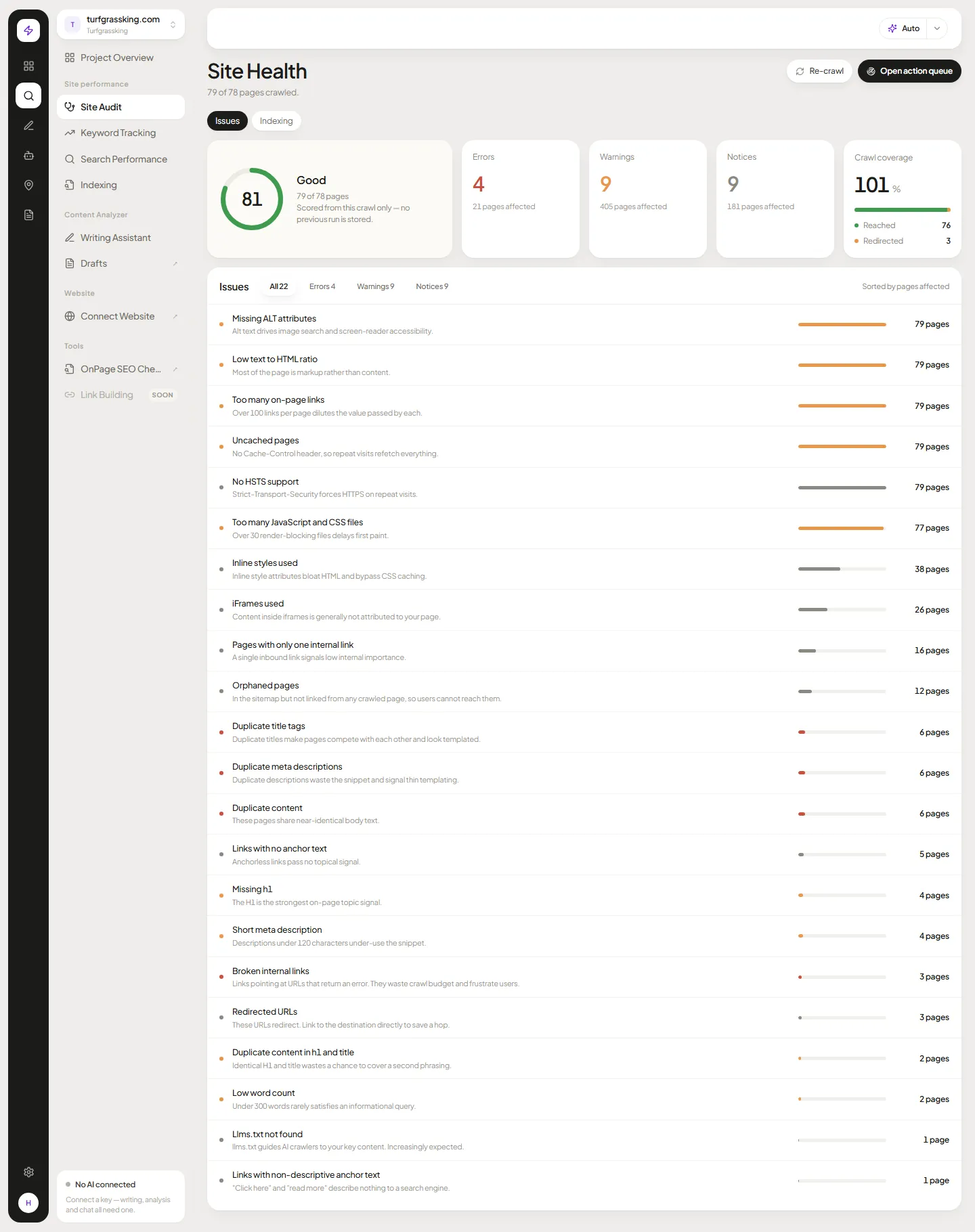Click the document icon in rail
This screenshot has width=975, height=1232.
28,215
